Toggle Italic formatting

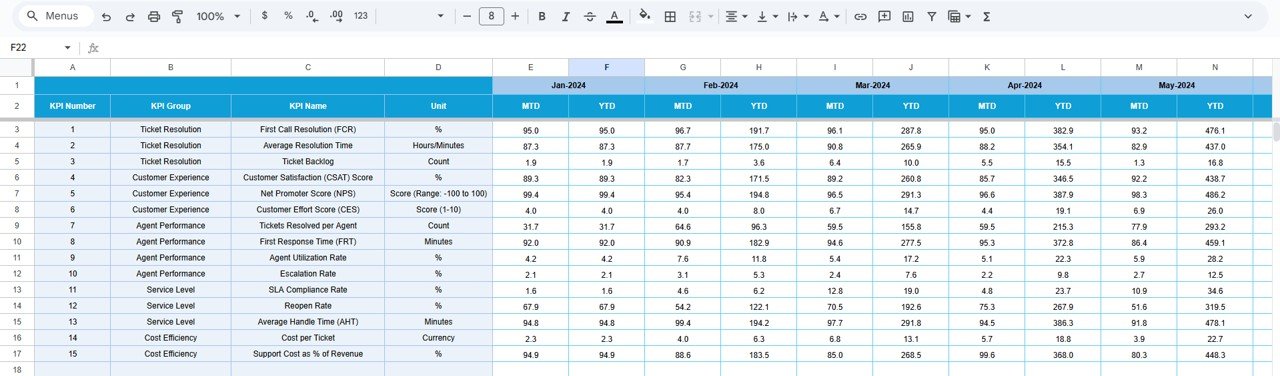566,16
